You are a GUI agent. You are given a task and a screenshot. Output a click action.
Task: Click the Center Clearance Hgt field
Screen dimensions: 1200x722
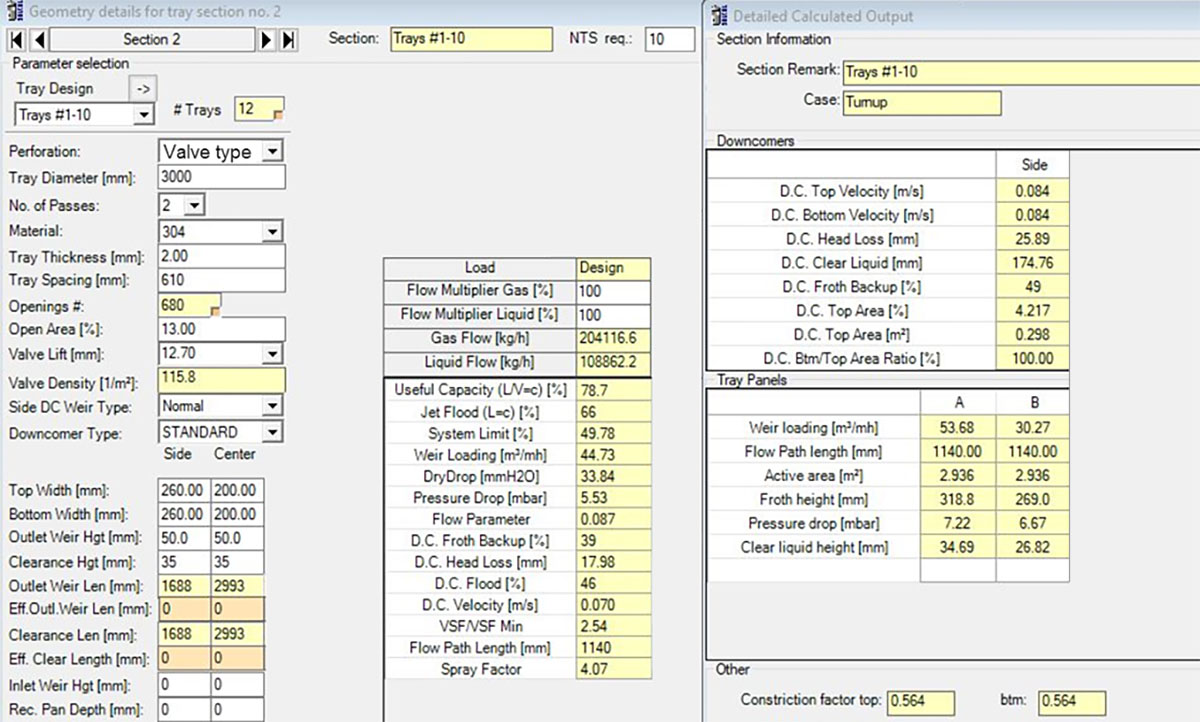click(237, 562)
